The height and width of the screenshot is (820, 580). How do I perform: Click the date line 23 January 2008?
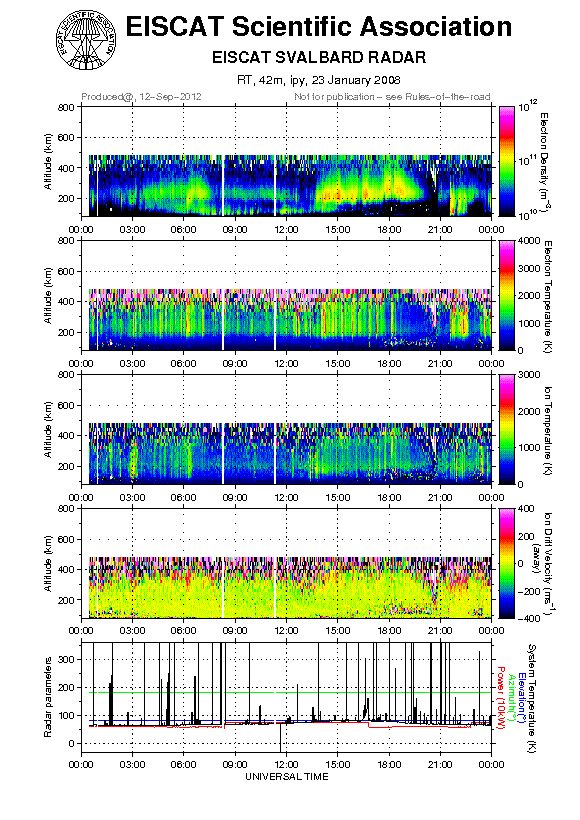tap(319, 80)
